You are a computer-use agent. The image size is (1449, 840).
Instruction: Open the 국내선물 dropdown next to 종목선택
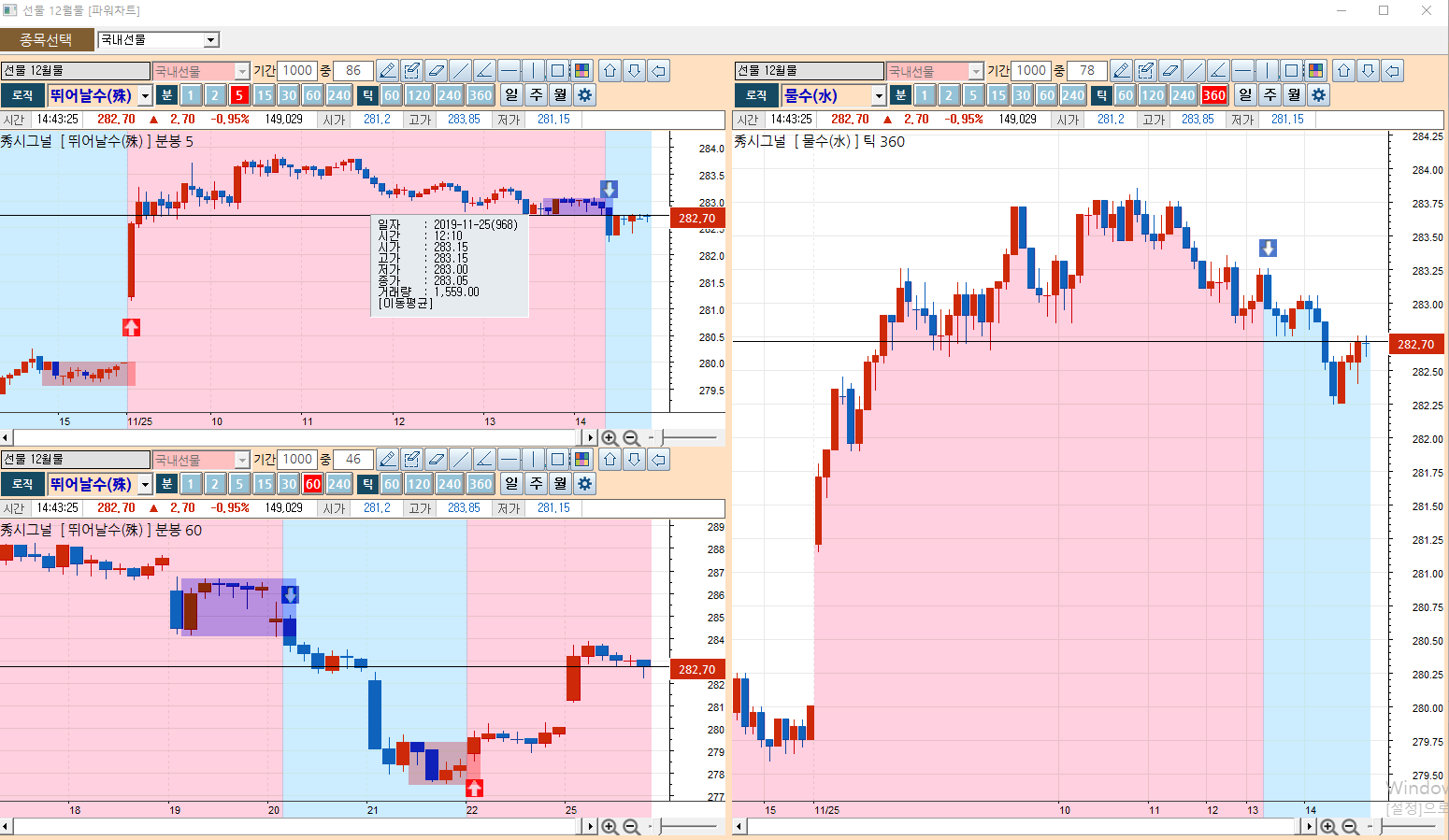[x=211, y=40]
